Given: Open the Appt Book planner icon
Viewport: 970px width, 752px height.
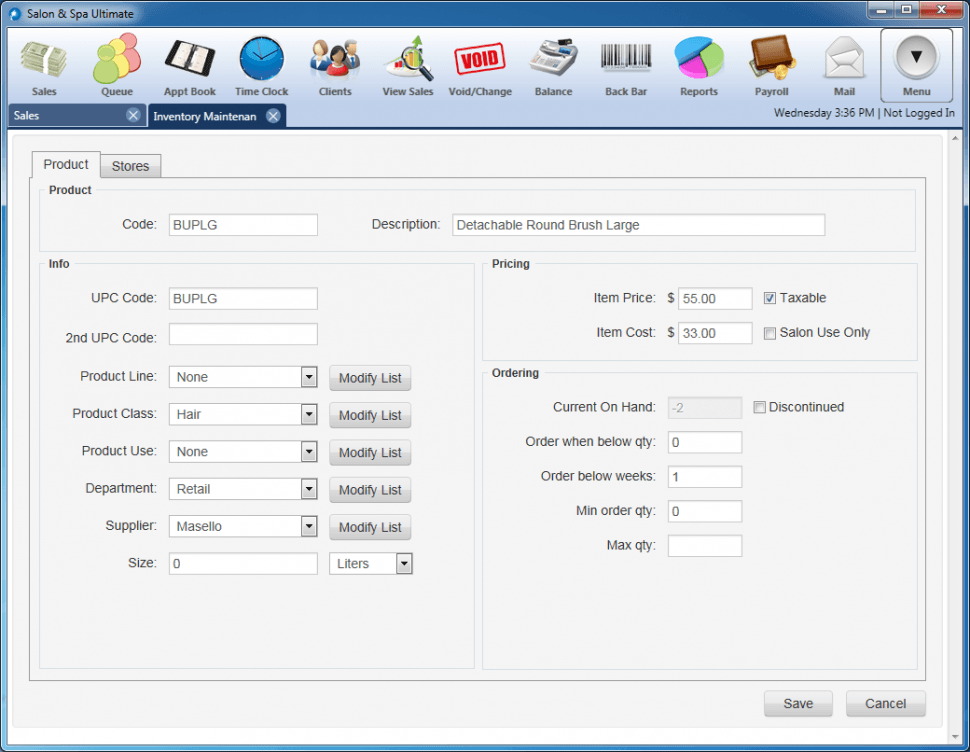Looking at the screenshot, I should pos(189,62).
